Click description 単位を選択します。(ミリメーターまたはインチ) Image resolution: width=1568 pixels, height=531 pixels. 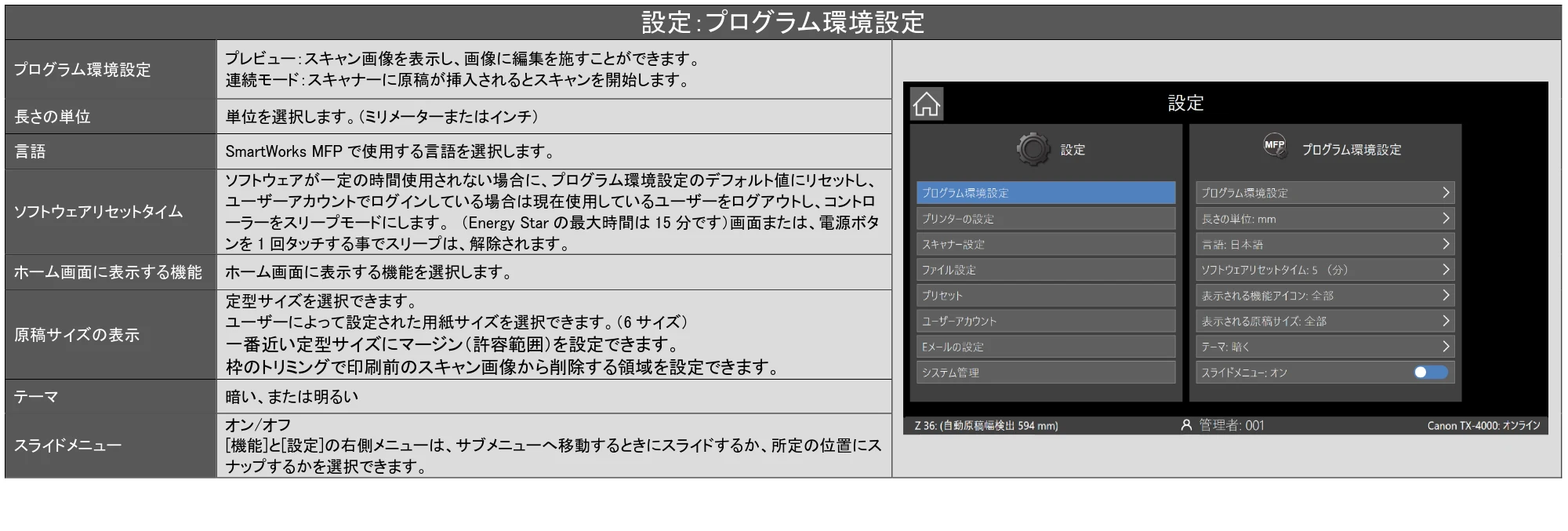[382, 116]
